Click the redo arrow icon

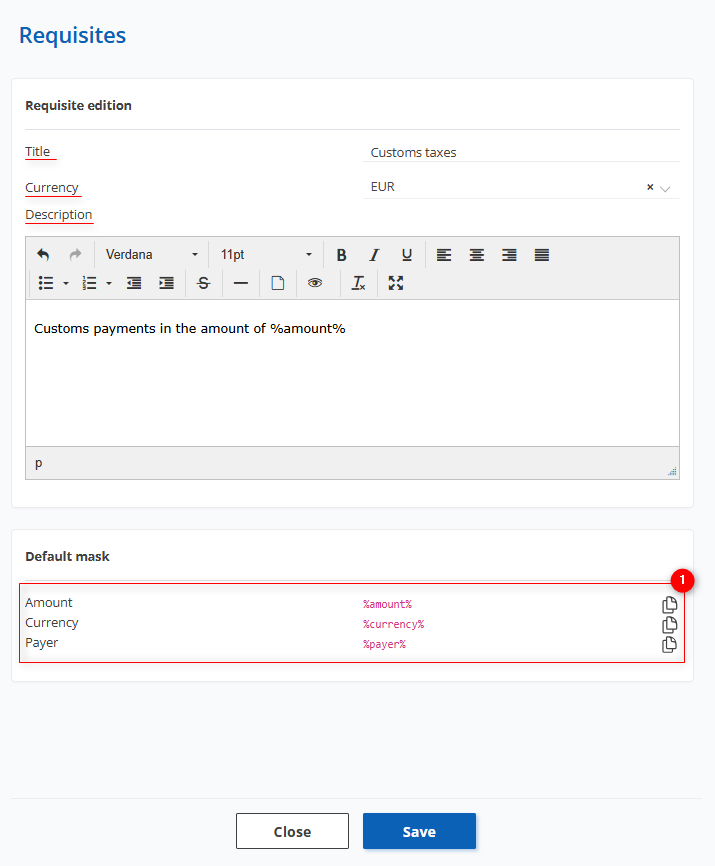75,255
